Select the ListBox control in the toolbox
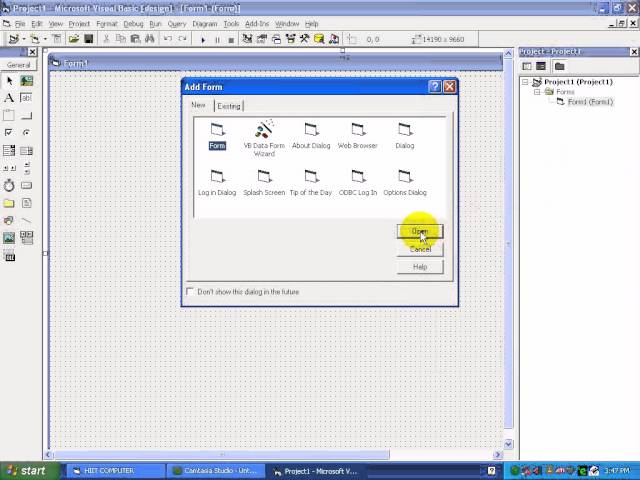Viewport: 640px width, 480px height. [27, 151]
